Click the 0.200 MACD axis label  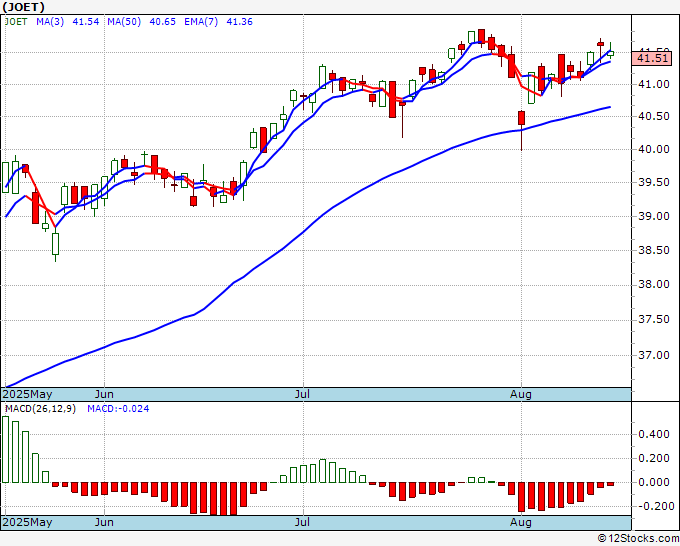[x=654, y=458]
